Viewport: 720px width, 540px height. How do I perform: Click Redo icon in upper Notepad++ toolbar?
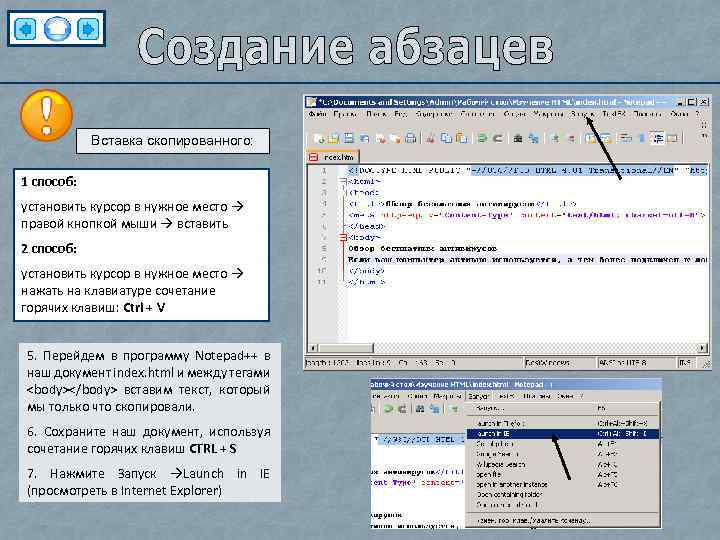pyautogui.click(x=497, y=138)
